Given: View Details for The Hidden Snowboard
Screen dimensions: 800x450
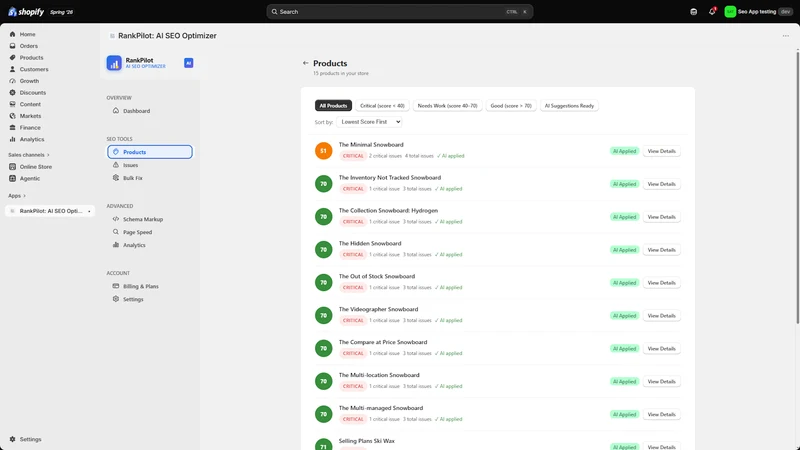Looking at the screenshot, I should (661, 250).
